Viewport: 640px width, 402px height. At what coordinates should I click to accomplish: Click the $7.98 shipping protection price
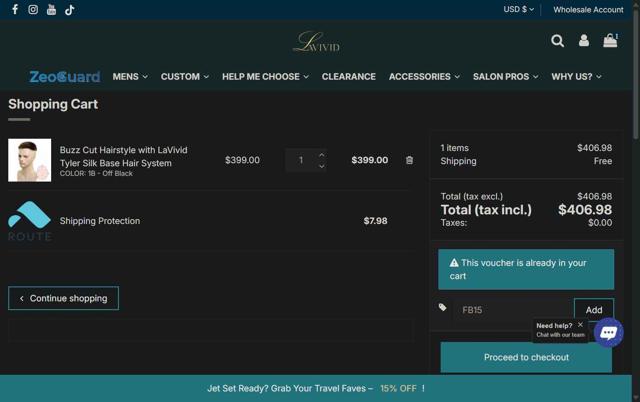coord(375,221)
